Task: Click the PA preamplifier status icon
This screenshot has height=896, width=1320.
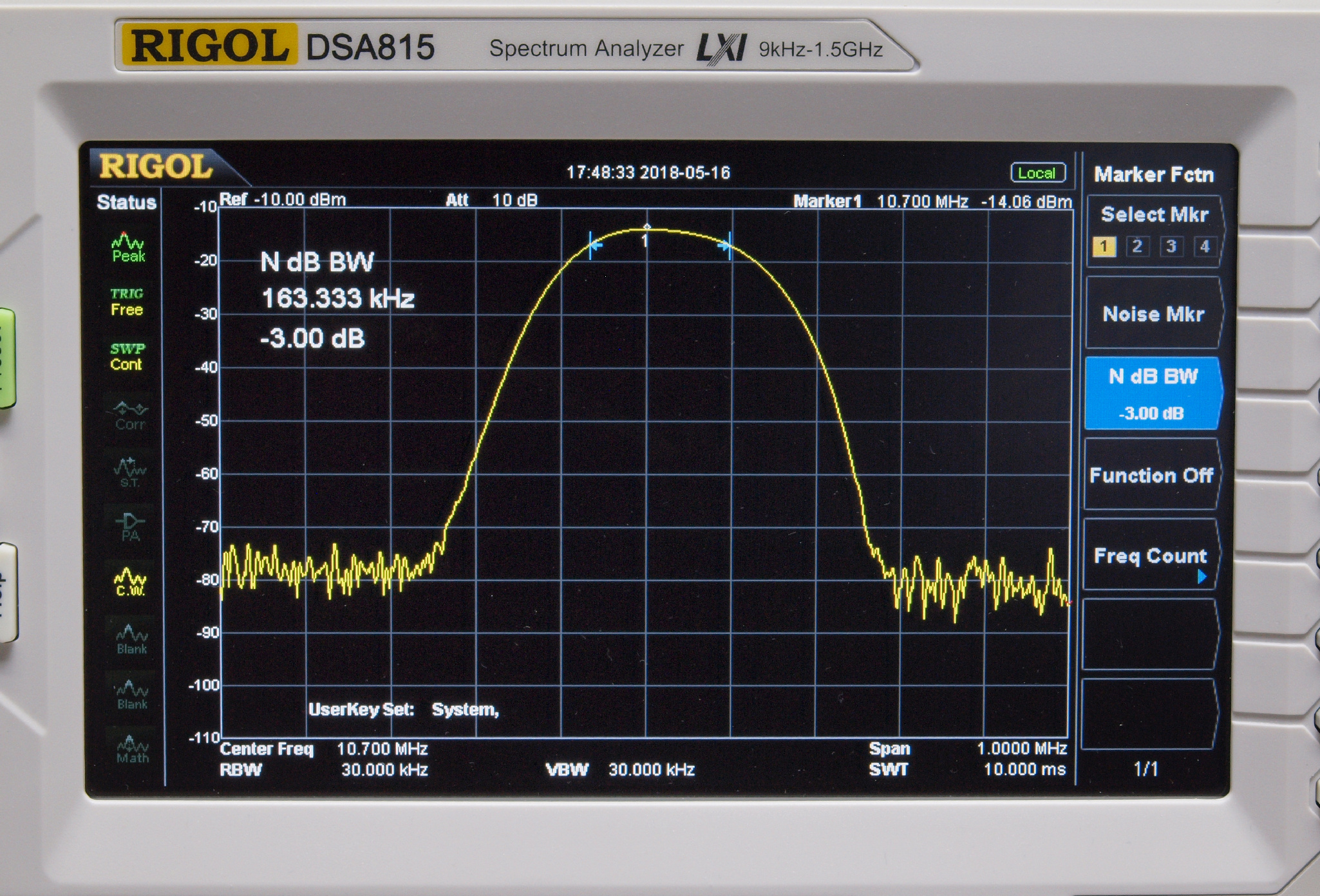Action: [x=130, y=527]
